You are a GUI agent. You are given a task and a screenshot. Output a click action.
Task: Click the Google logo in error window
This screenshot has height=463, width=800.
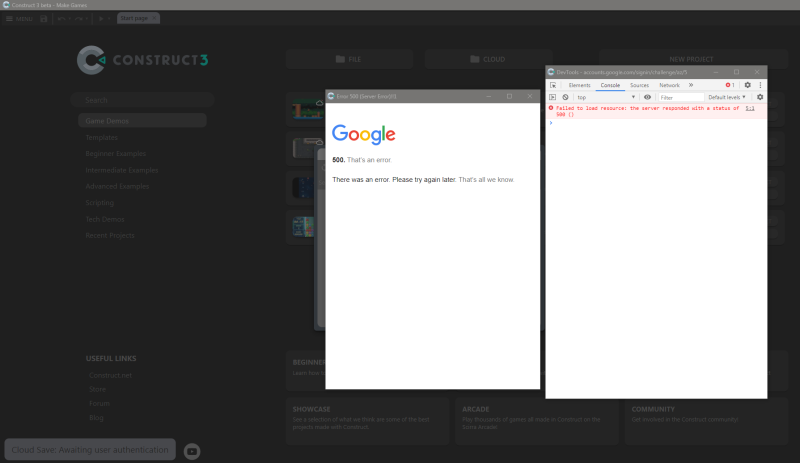click(364, 134)
